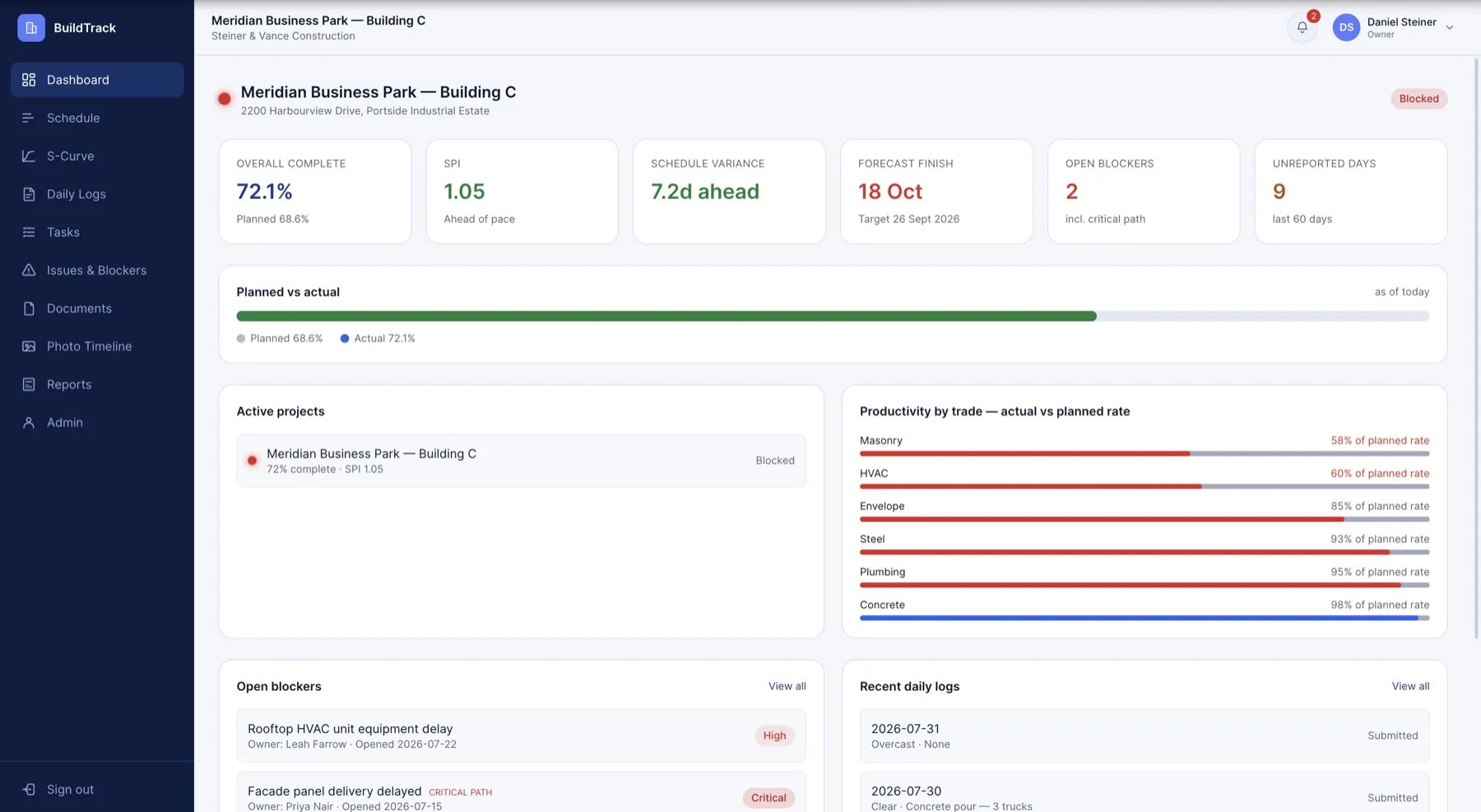Click the Admin person icon

pyautogui.click(x=29, y=423)
